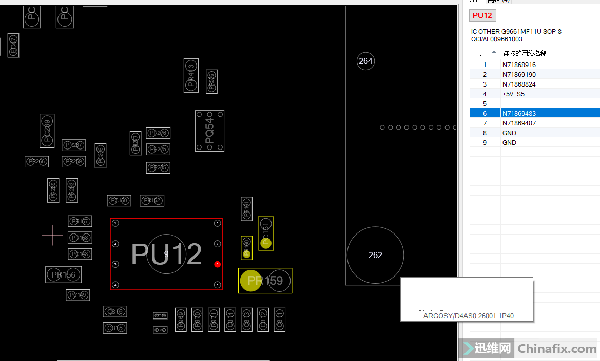
Task: Click the net name column header
Action: (x=524, y=53)
